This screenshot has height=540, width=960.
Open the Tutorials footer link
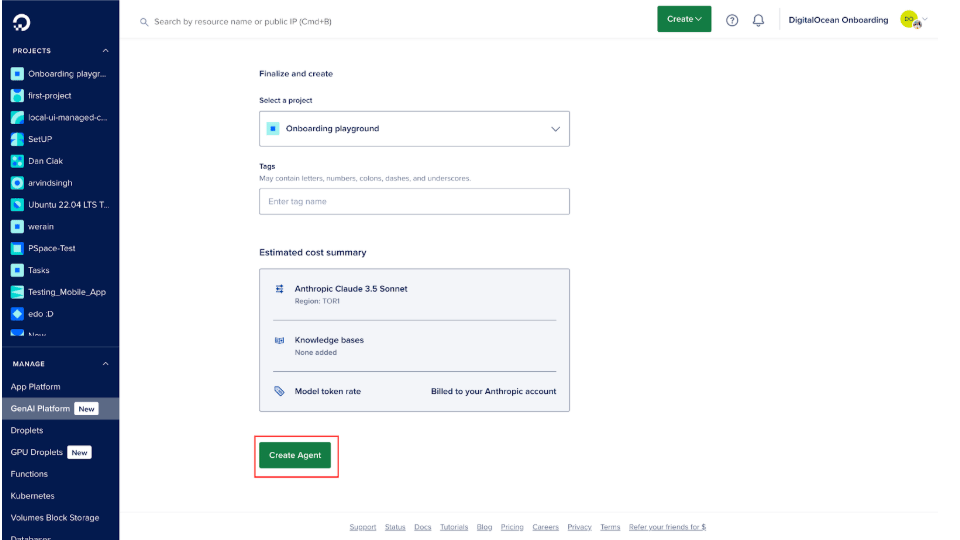coord(454,527)
